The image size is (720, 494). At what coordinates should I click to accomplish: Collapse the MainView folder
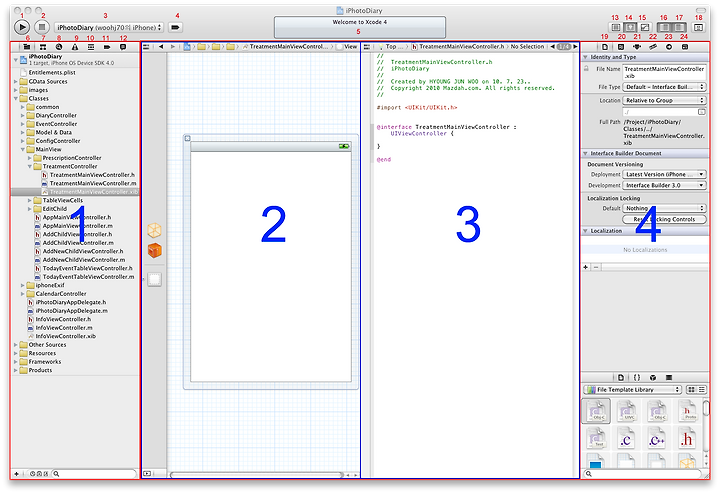coord(23,149)
